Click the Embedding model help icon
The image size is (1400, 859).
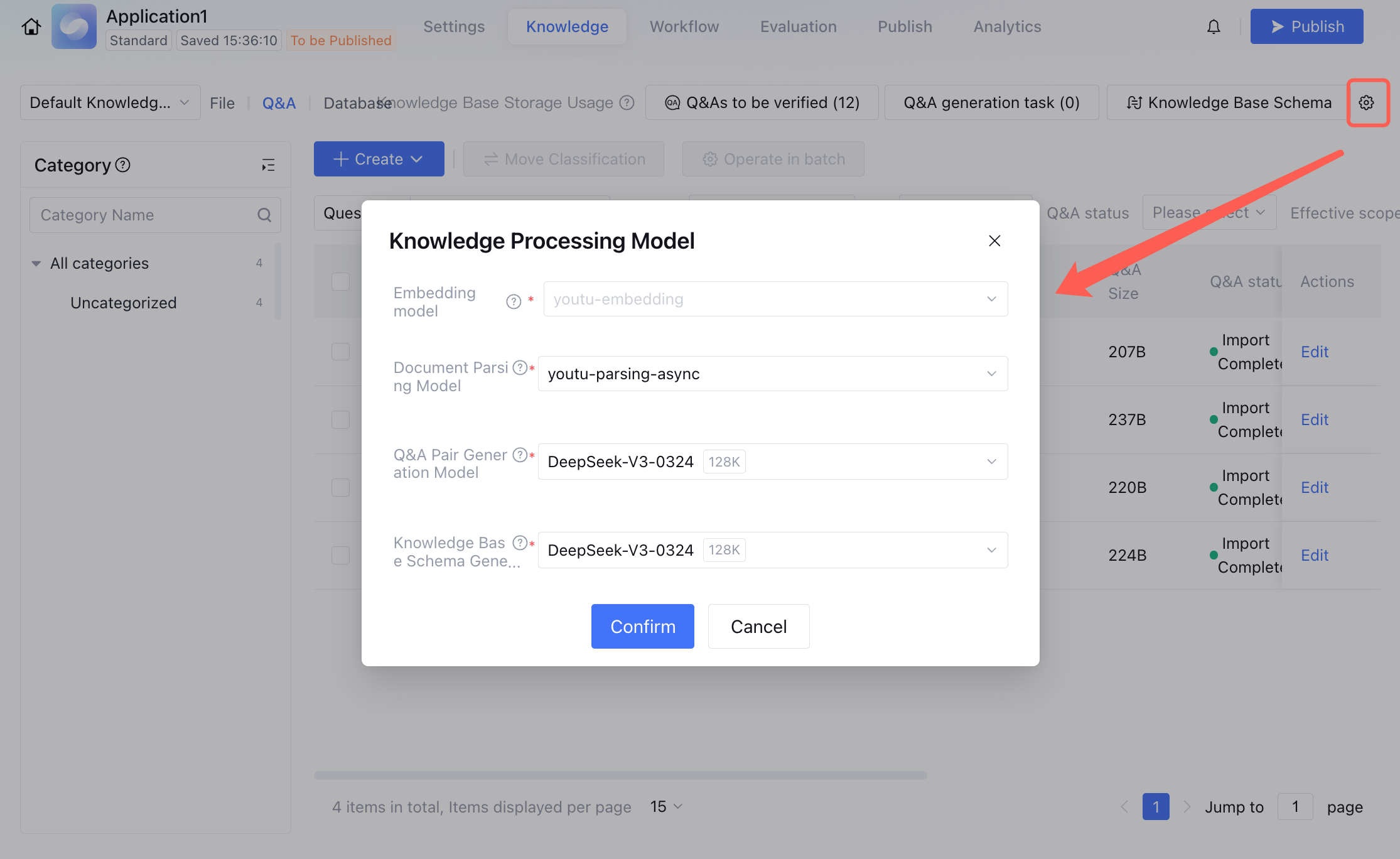[x=514, y=302]
